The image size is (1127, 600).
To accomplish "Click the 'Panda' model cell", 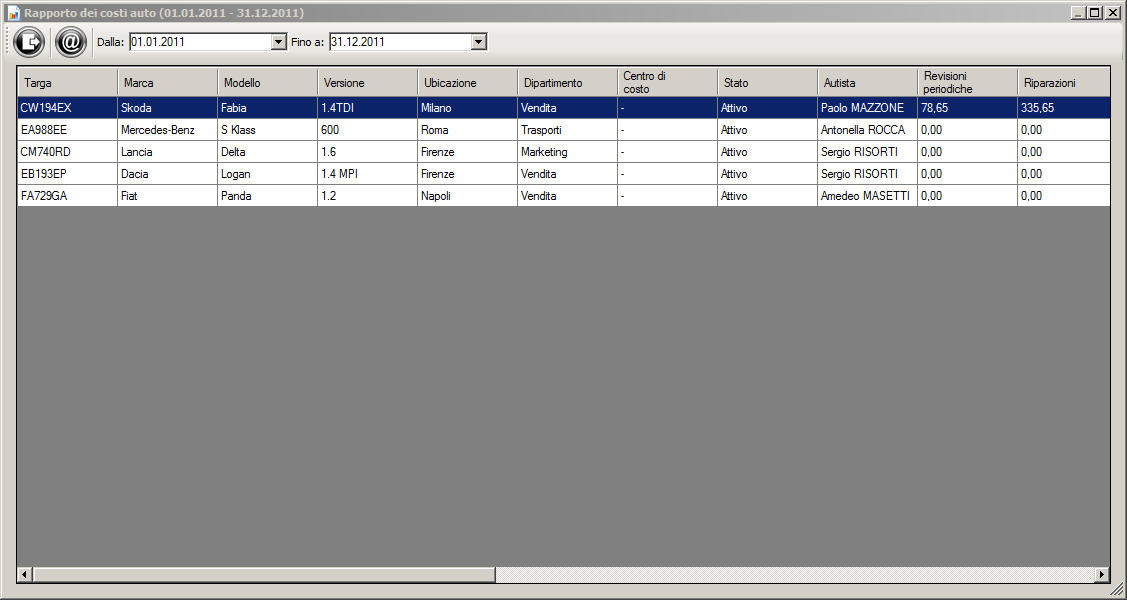I will coord(267,195).
